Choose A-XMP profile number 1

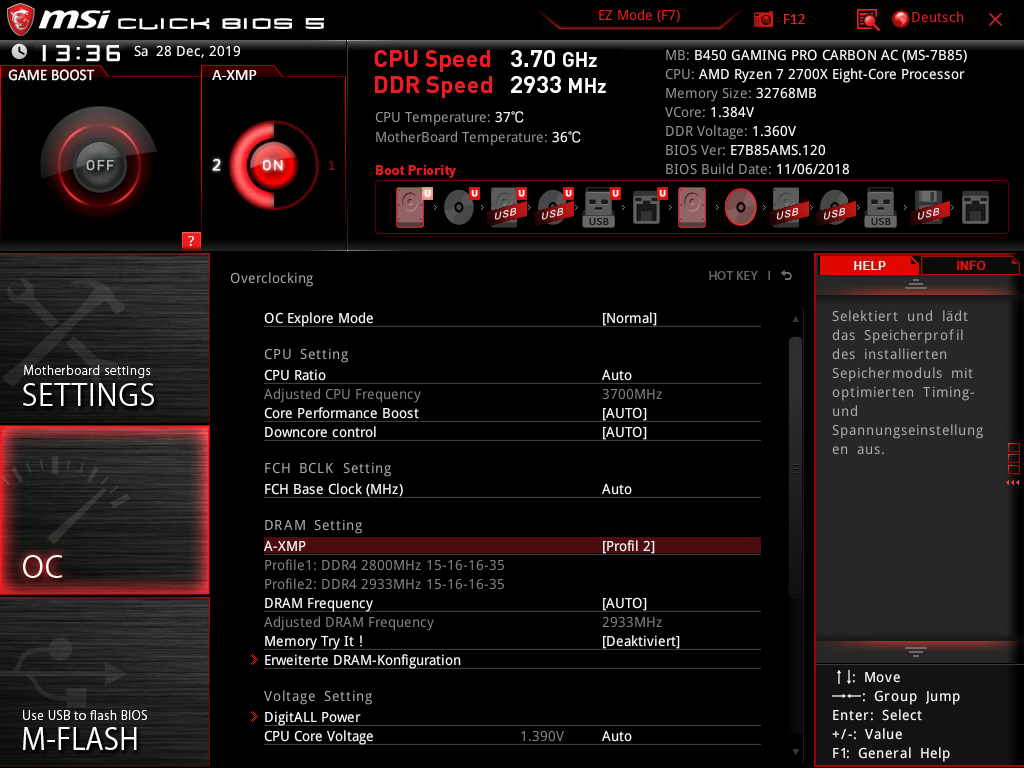click(331, 165)
